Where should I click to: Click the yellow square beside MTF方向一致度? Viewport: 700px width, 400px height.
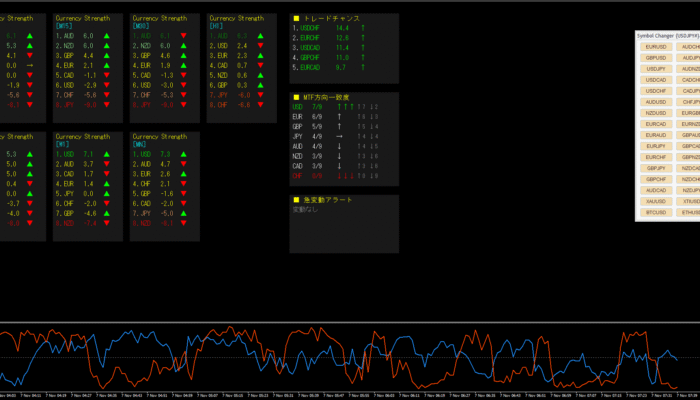tap(295, 97)
